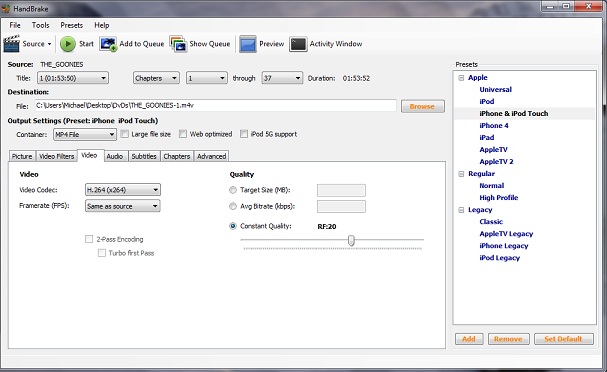Select the AppleTV preset

493,149
